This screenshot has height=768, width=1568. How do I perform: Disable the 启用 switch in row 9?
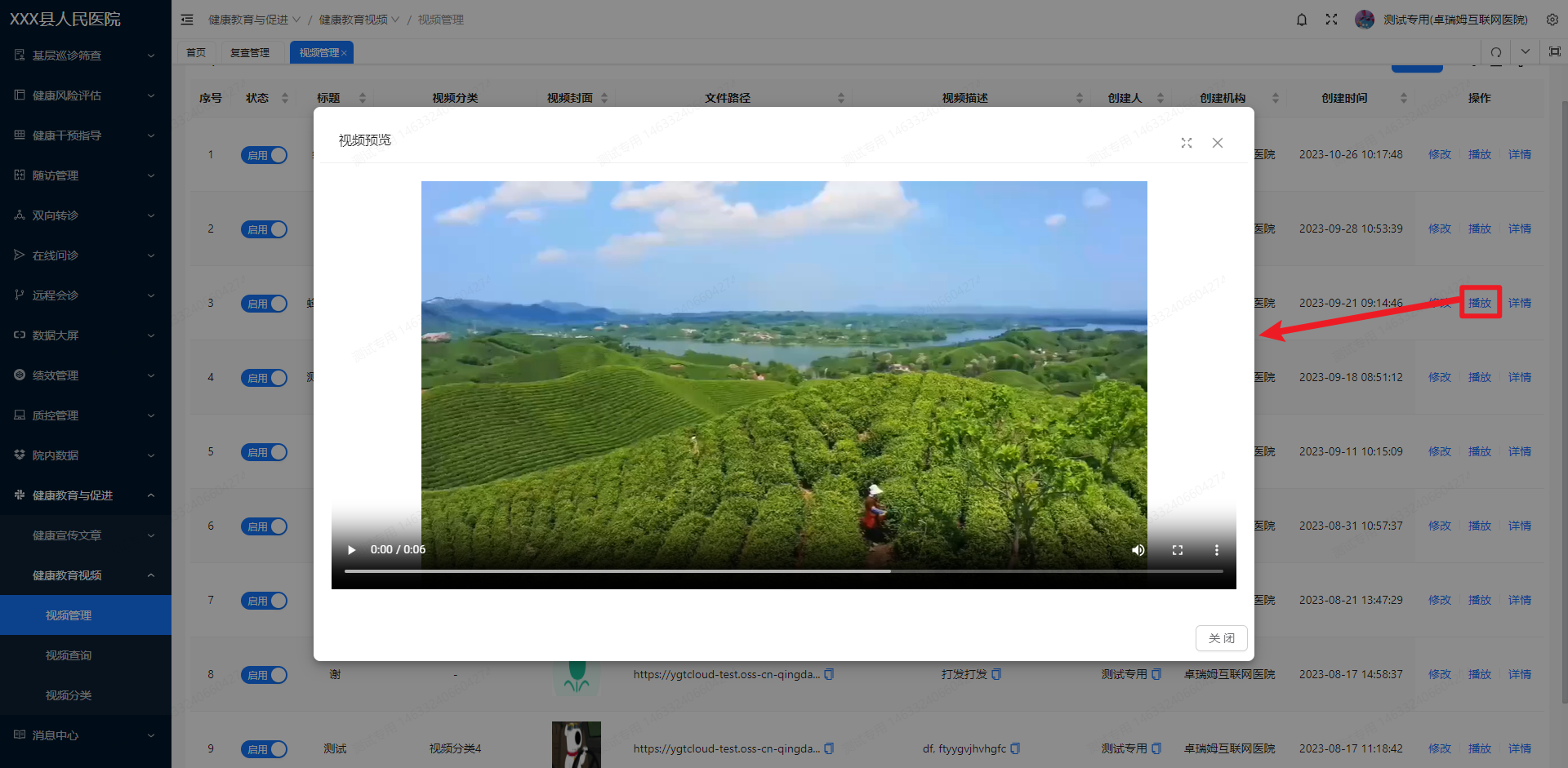(x=264, y=749)
